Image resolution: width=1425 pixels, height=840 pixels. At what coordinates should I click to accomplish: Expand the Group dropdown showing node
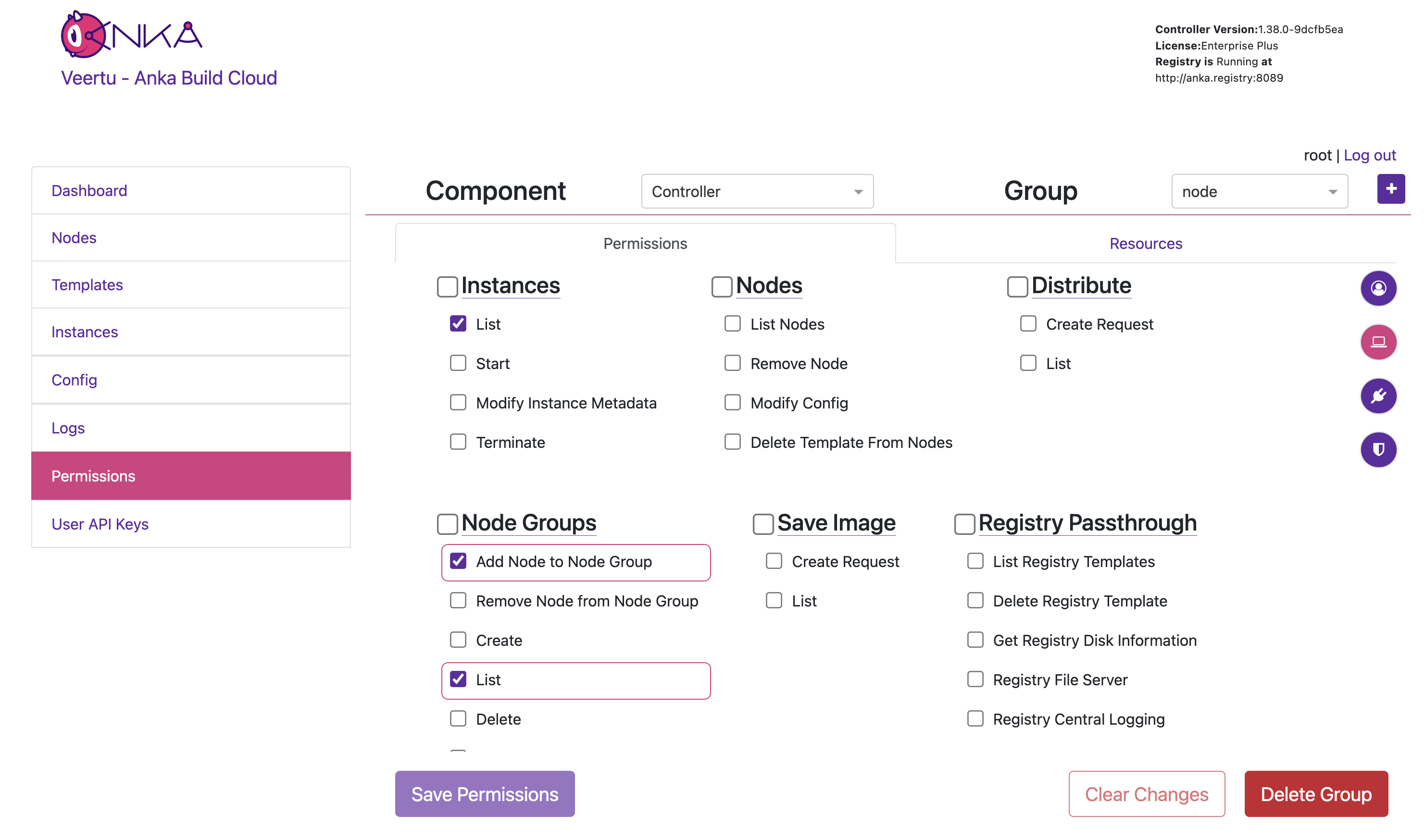(x=1259, y=192)
